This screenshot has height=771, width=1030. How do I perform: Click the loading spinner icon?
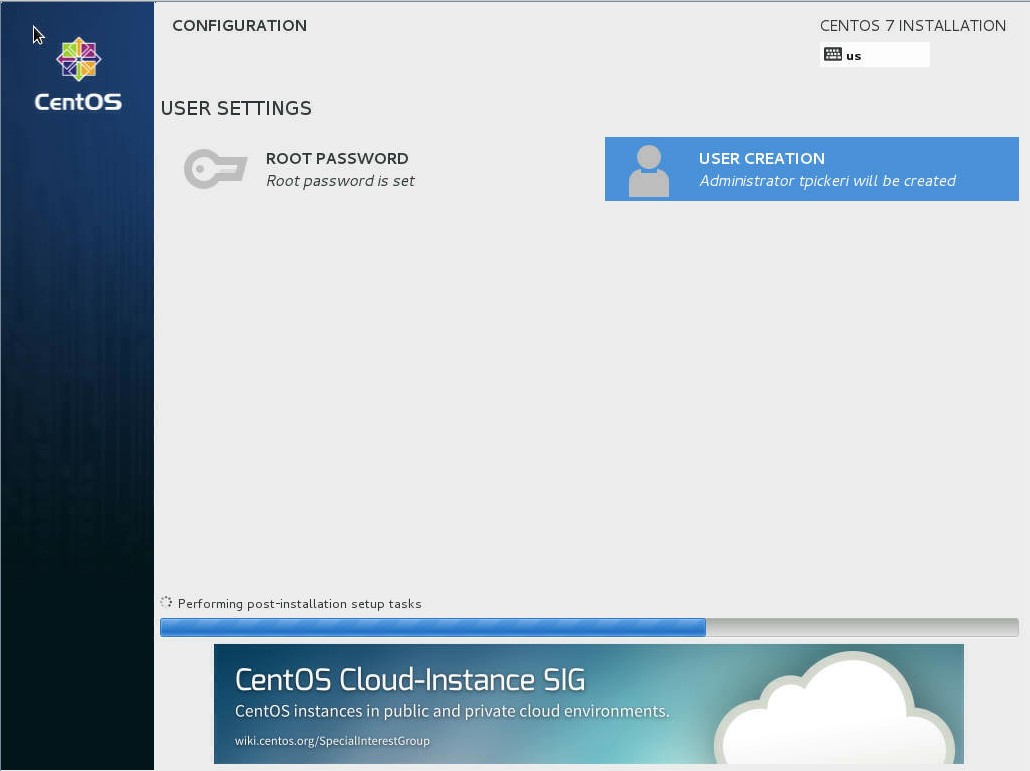pyautogui.click(x=166, y=603)
